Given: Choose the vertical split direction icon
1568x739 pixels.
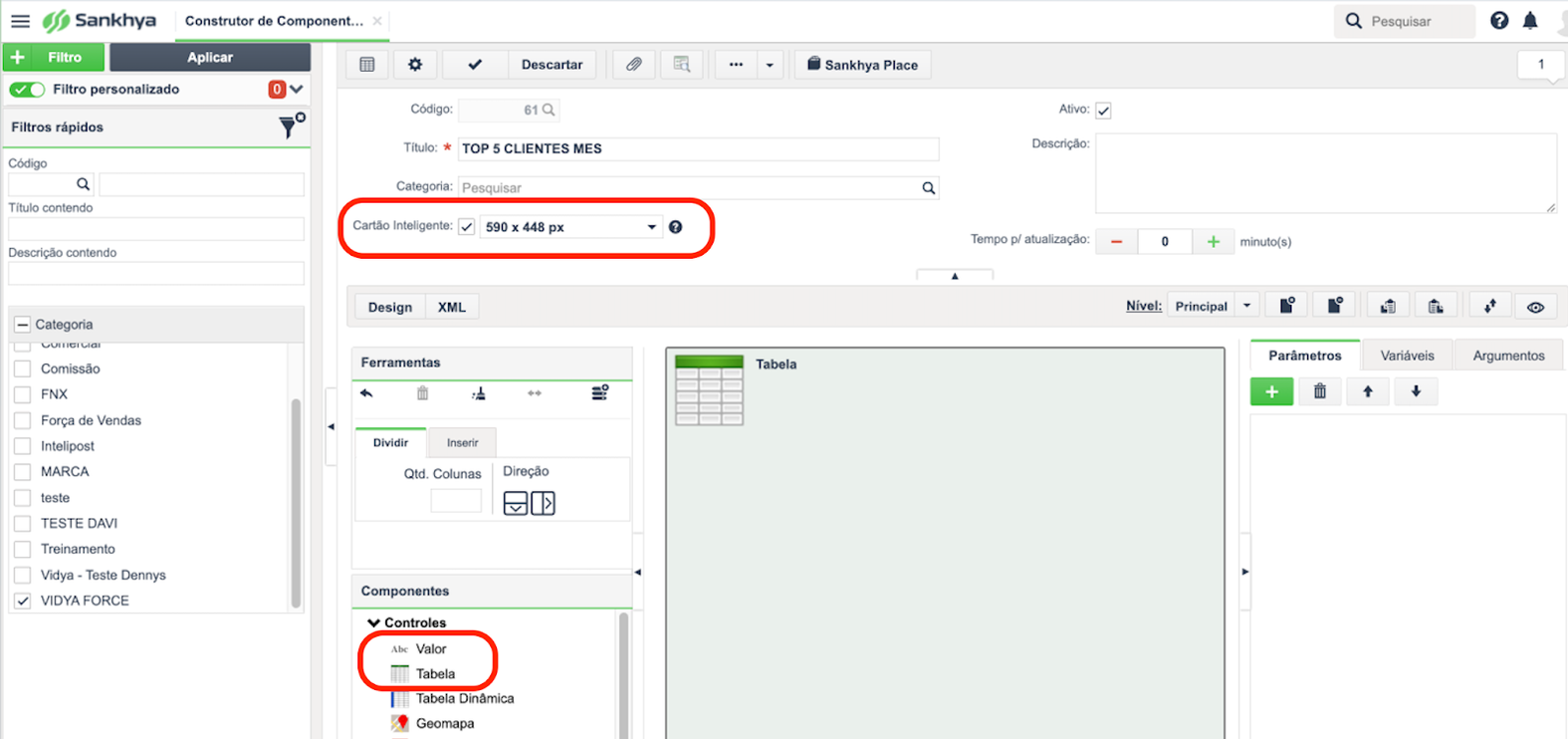Looking at the screenshot, I should 516,503.
